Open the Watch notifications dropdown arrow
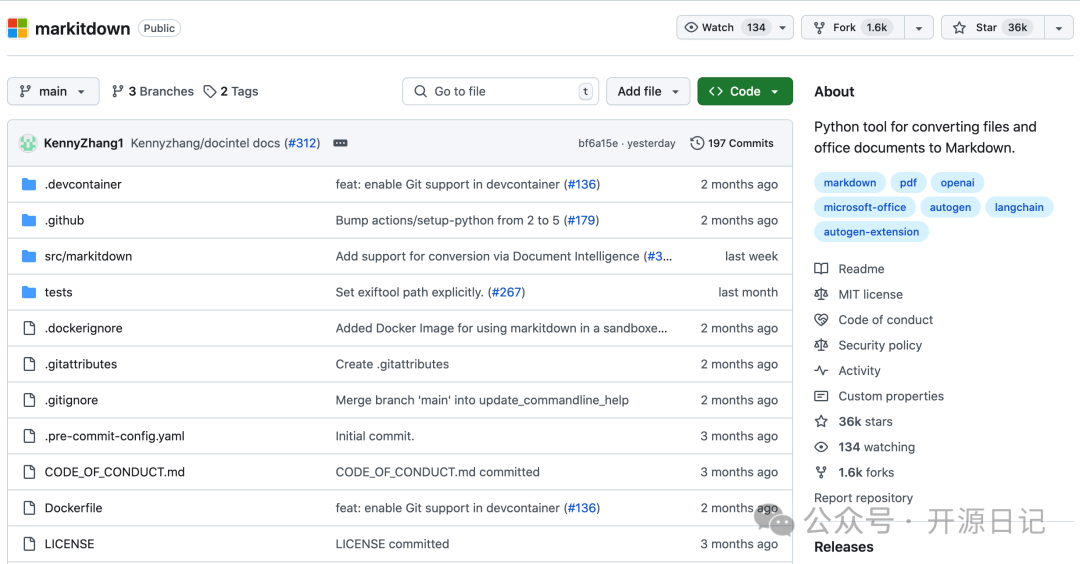This screenshot has height=564, width=1080. click(782, 28)
